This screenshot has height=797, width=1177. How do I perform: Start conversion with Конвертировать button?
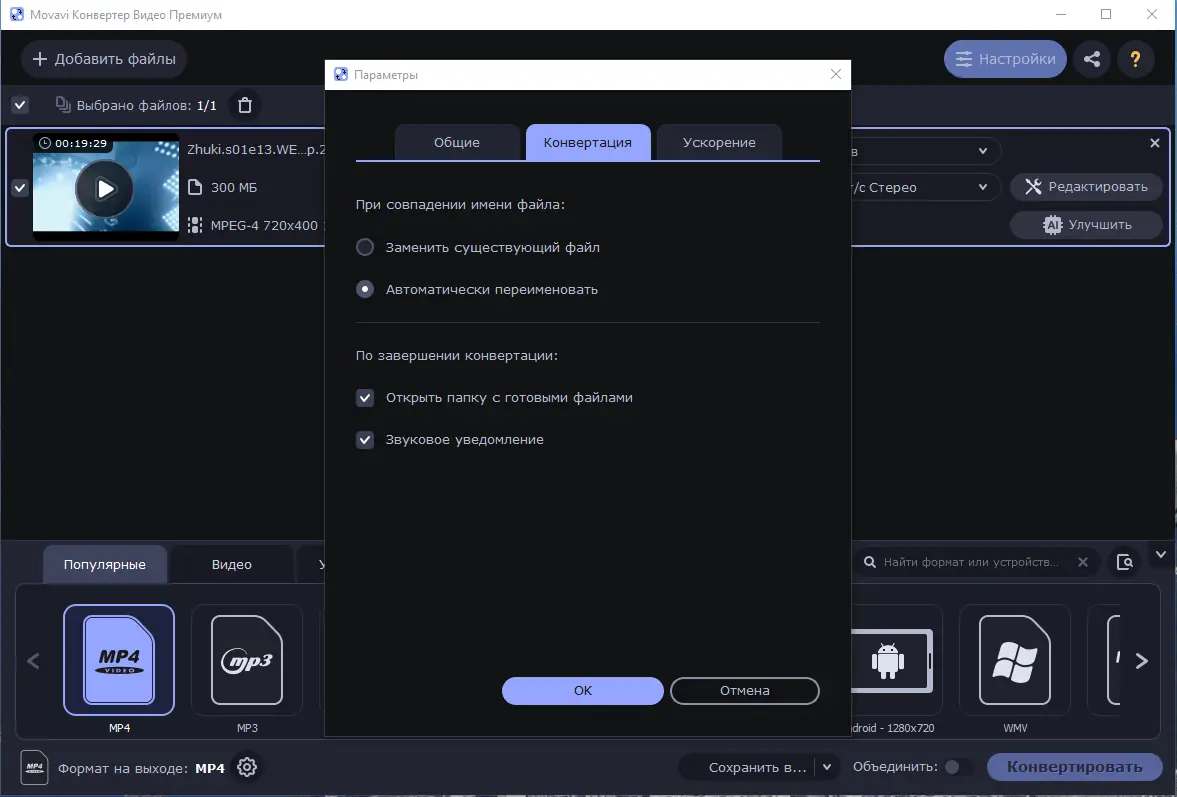(x=1074, y=767)
